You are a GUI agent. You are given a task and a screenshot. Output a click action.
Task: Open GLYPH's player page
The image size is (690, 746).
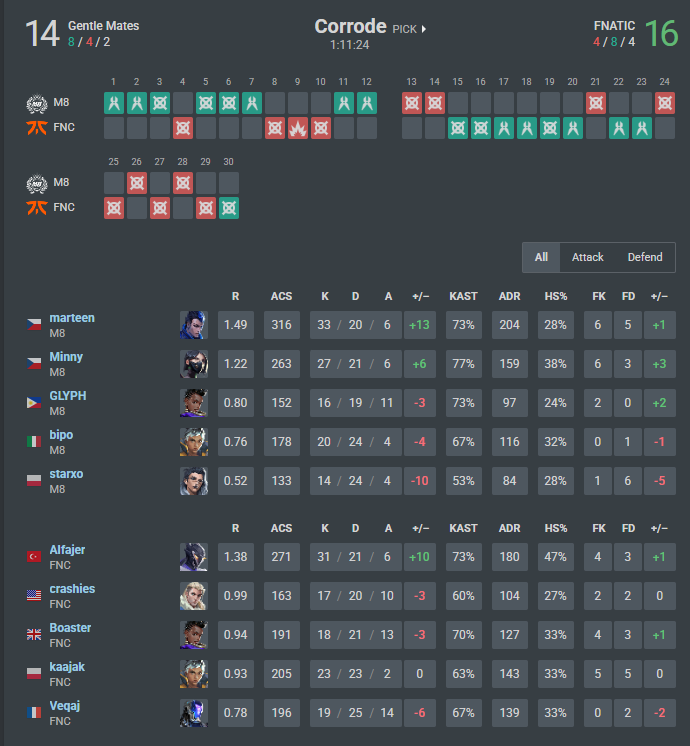(68, 396)
